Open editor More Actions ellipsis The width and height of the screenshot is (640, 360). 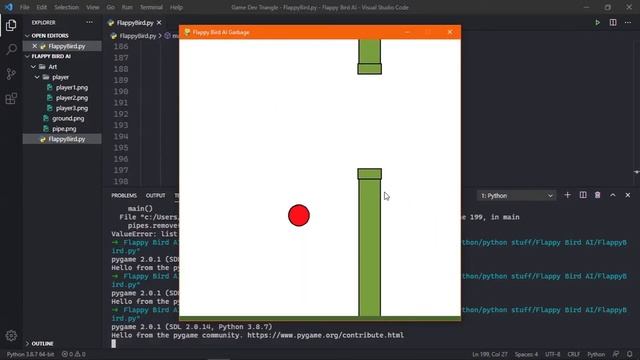click(x=628, y=22)
